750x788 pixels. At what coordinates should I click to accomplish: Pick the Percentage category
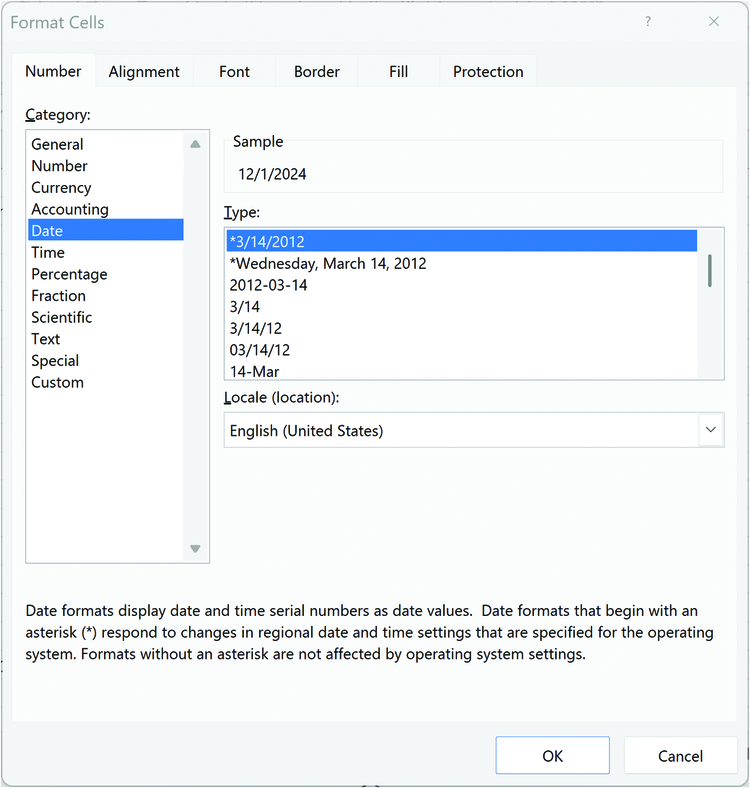click(x=106, y=274)
